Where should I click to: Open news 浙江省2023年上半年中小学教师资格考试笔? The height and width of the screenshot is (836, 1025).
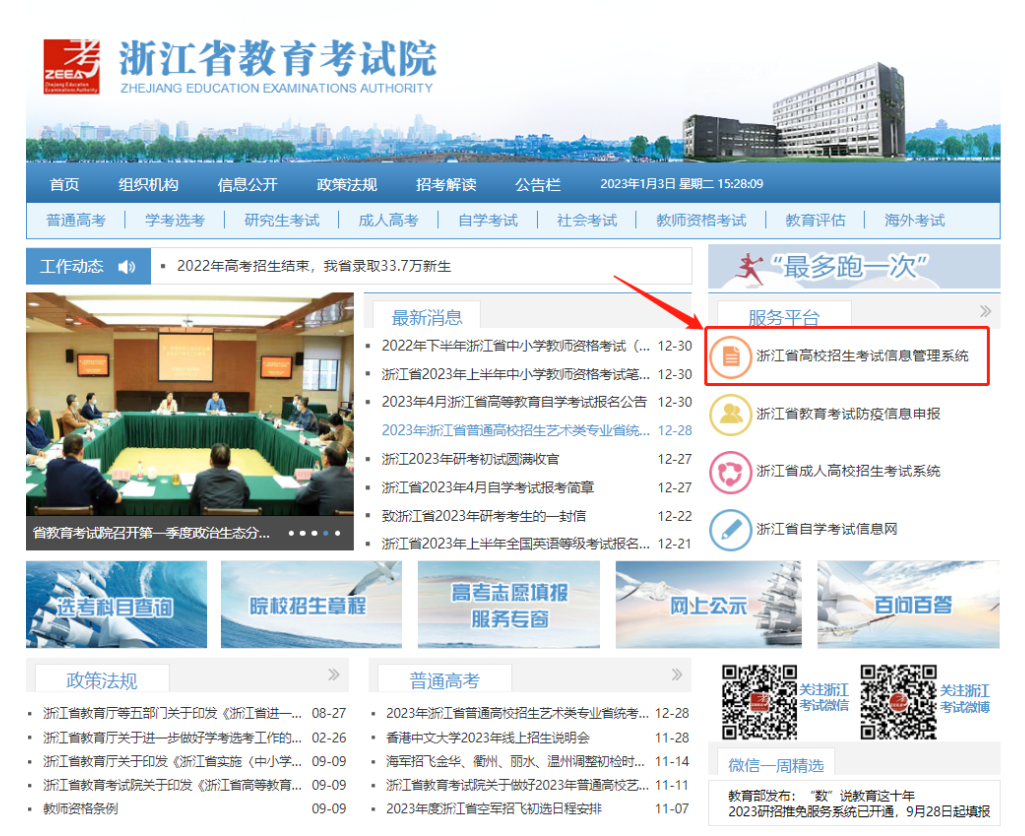(x=515, y=375)
